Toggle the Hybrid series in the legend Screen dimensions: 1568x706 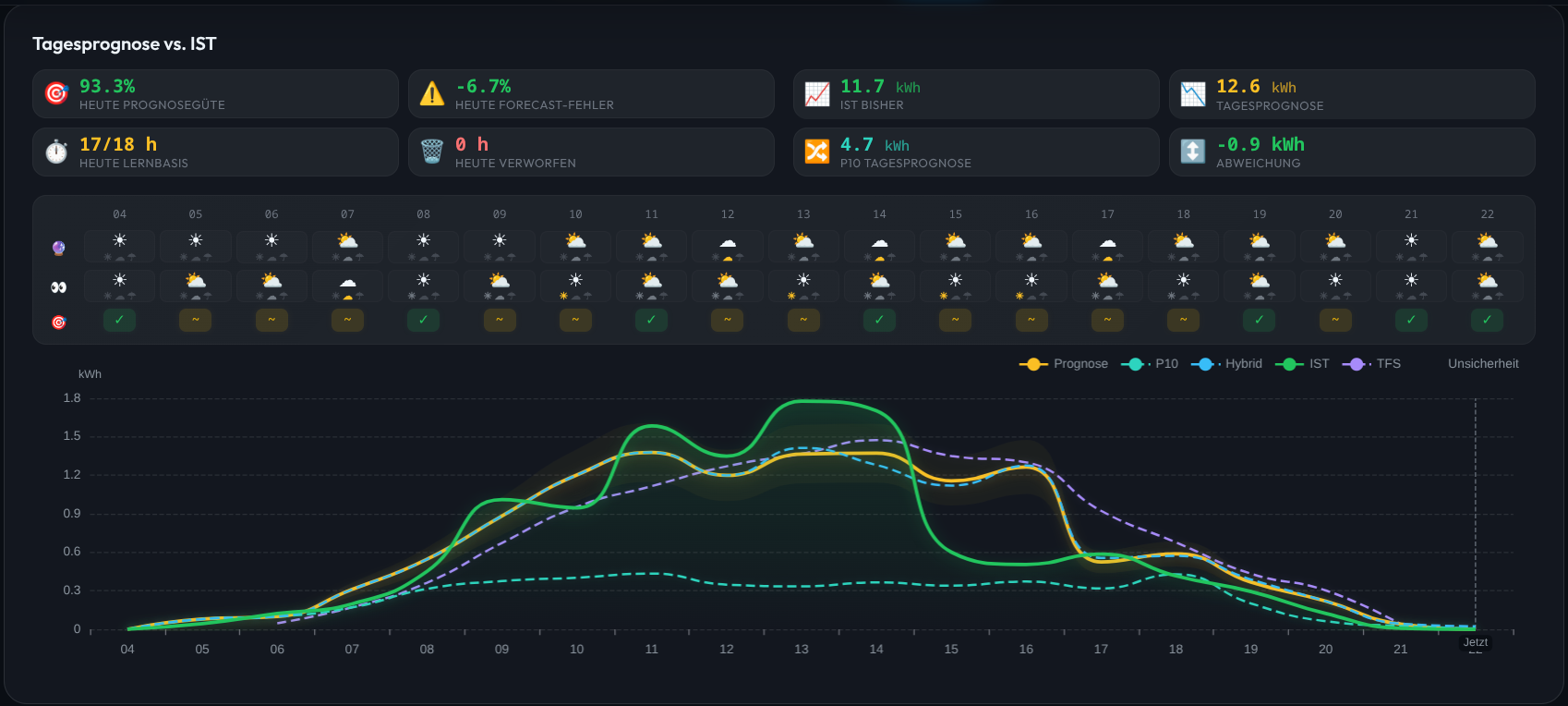(1226, 364)
